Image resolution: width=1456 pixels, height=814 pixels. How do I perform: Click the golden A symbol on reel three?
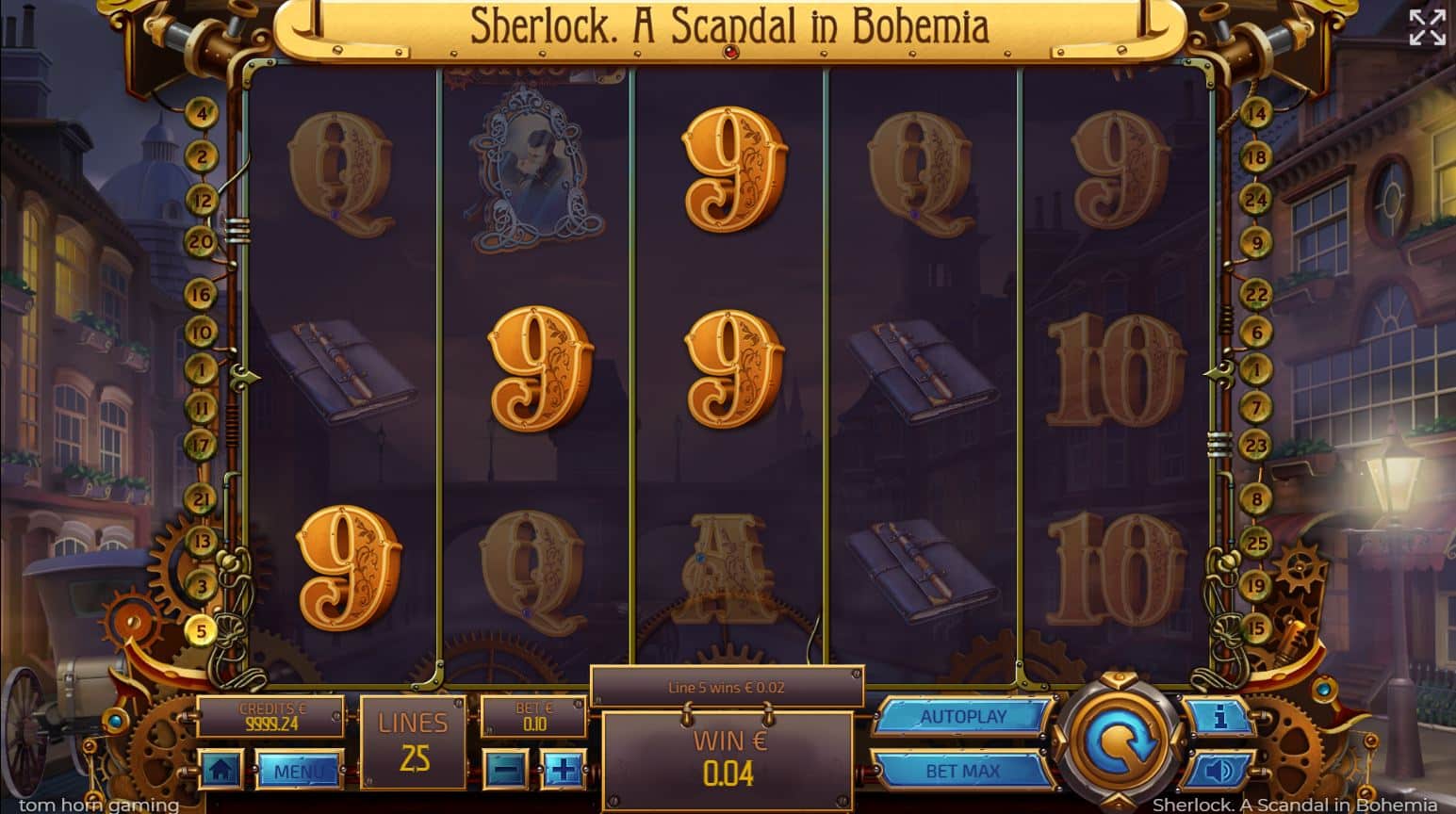[x=728, y=567]
